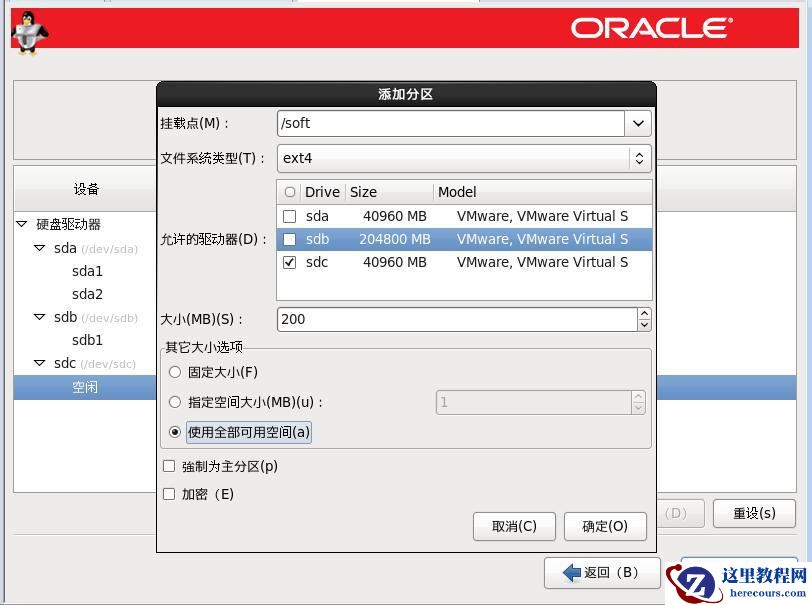Screen dimensions: 812x605
Task: Select the sda2 partition row
Action: coord(87,294)
